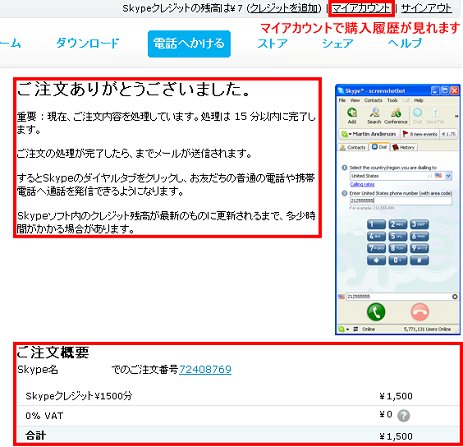Click dial pad key 5

coord(398,236)
